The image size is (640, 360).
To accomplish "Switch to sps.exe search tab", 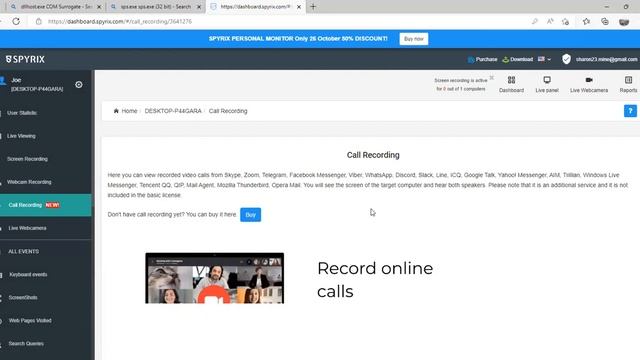I will click(156, 7).
